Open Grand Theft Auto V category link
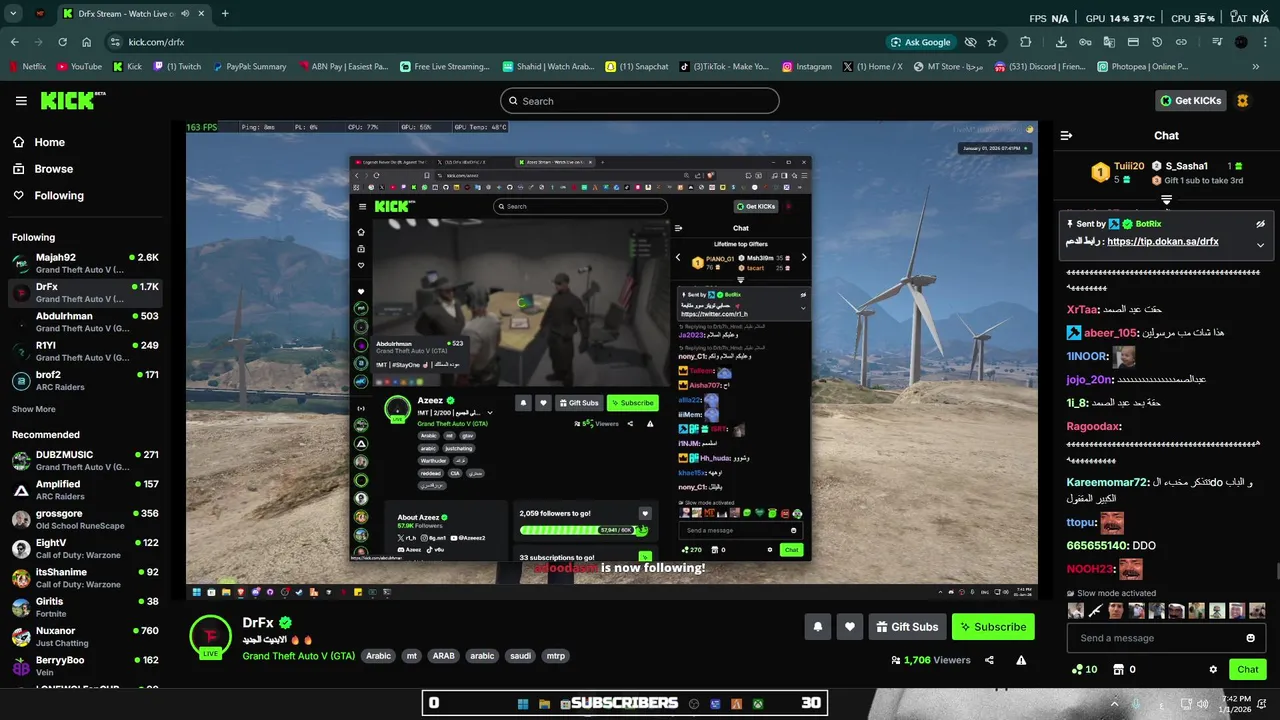Image resolution: width=1280 pixels, height=720 pixels. coord(298,656)
